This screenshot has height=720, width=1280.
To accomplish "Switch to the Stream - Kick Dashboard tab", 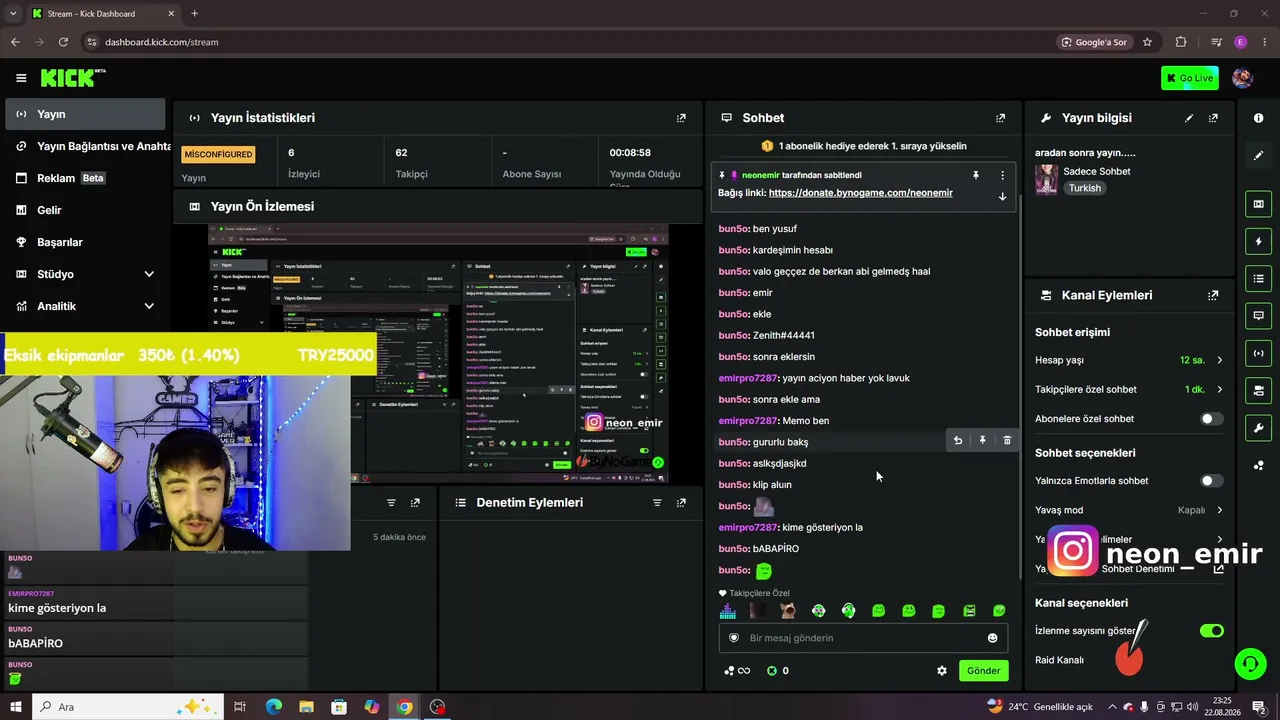I will coord(103,14).
